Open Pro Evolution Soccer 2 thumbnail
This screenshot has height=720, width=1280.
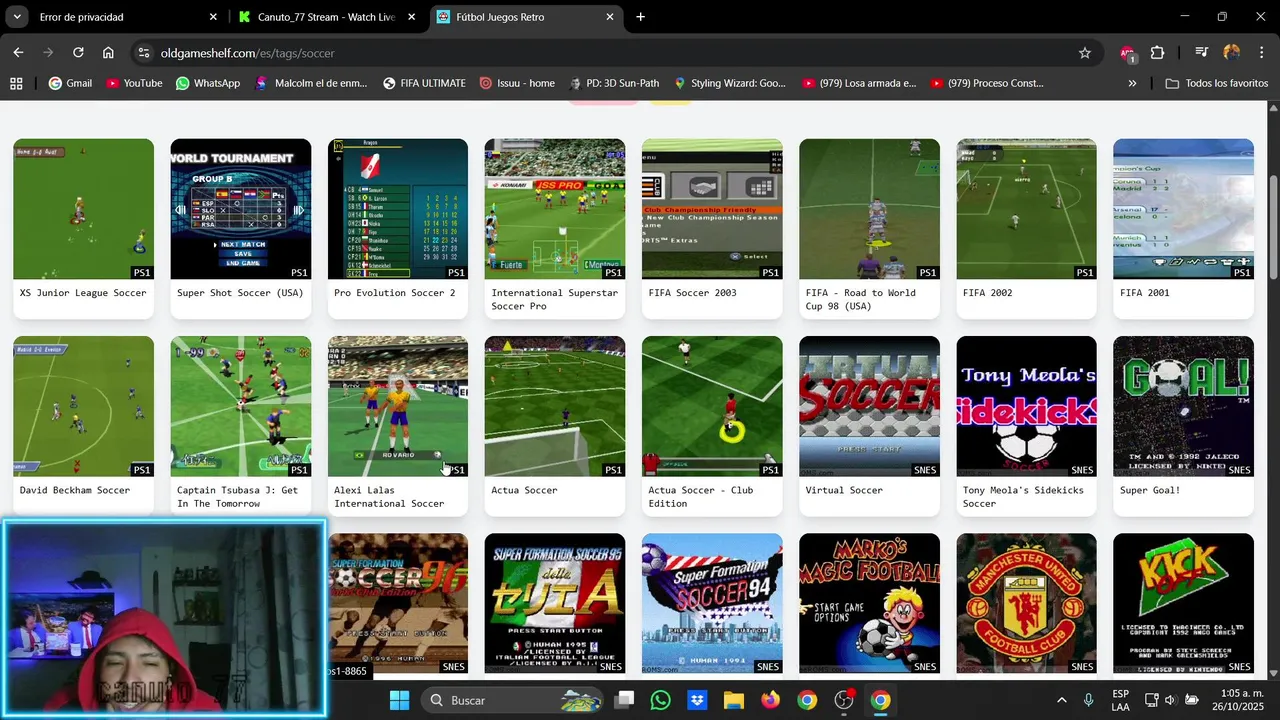[x=398, y=209]
